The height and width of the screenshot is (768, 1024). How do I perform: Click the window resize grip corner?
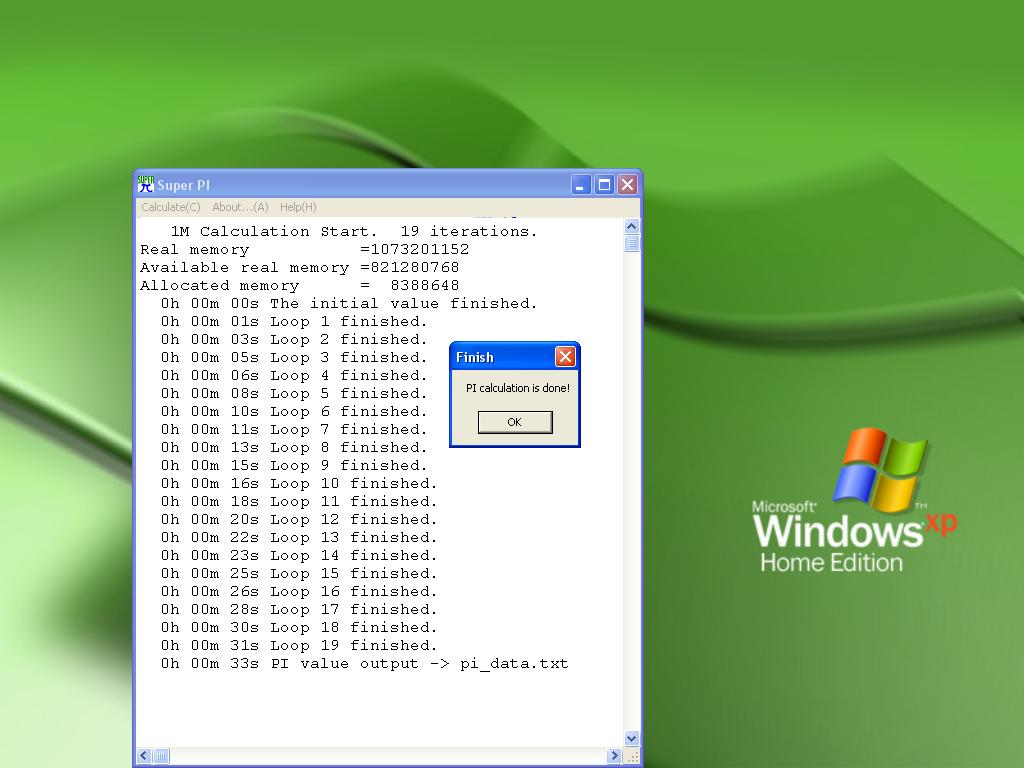click(632, 756)
